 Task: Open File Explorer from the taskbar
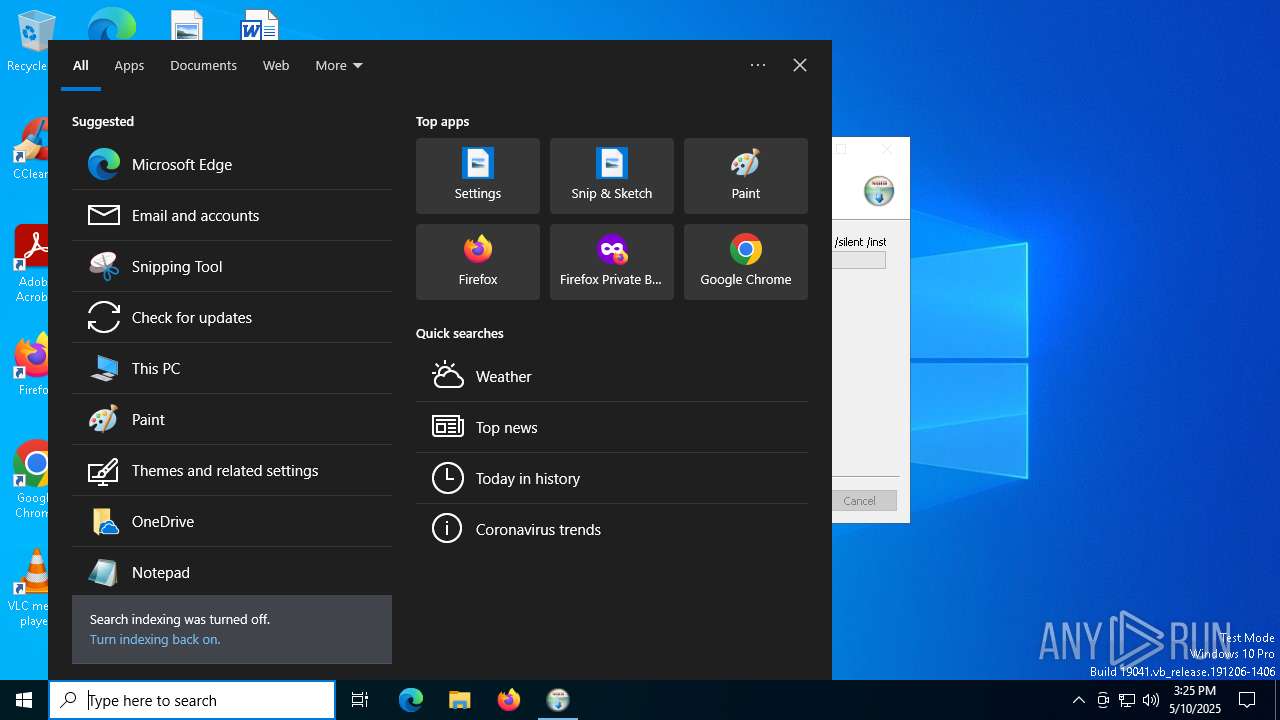point(459,700)
